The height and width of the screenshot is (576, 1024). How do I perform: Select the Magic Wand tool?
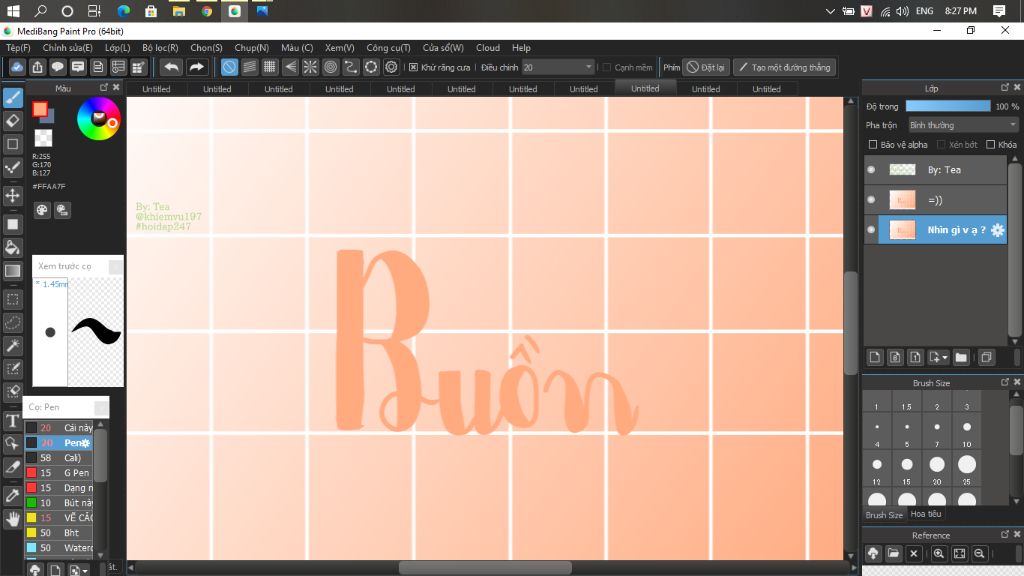coord(12,345)
